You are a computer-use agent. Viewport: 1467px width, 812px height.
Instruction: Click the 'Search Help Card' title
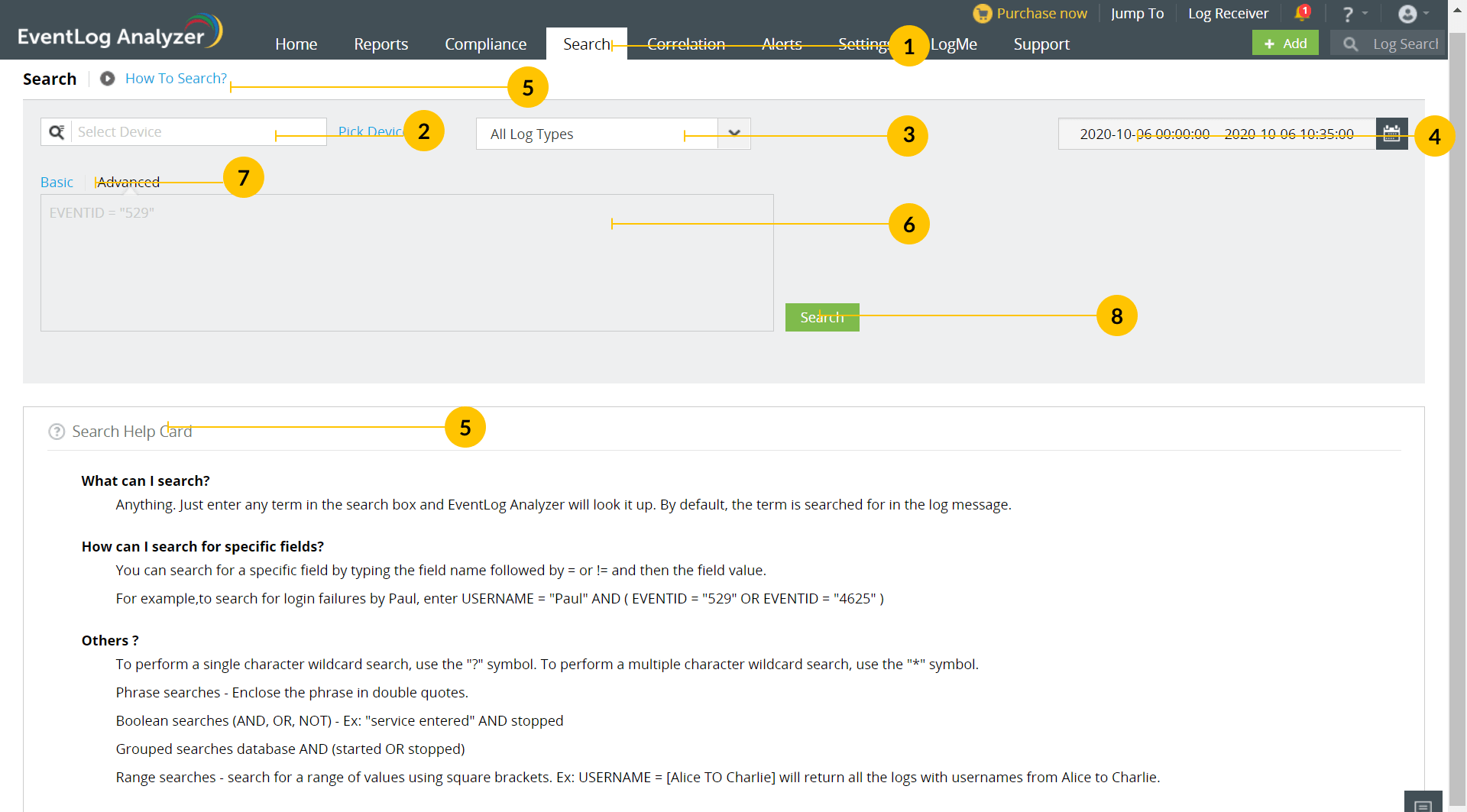pos(131,432)
